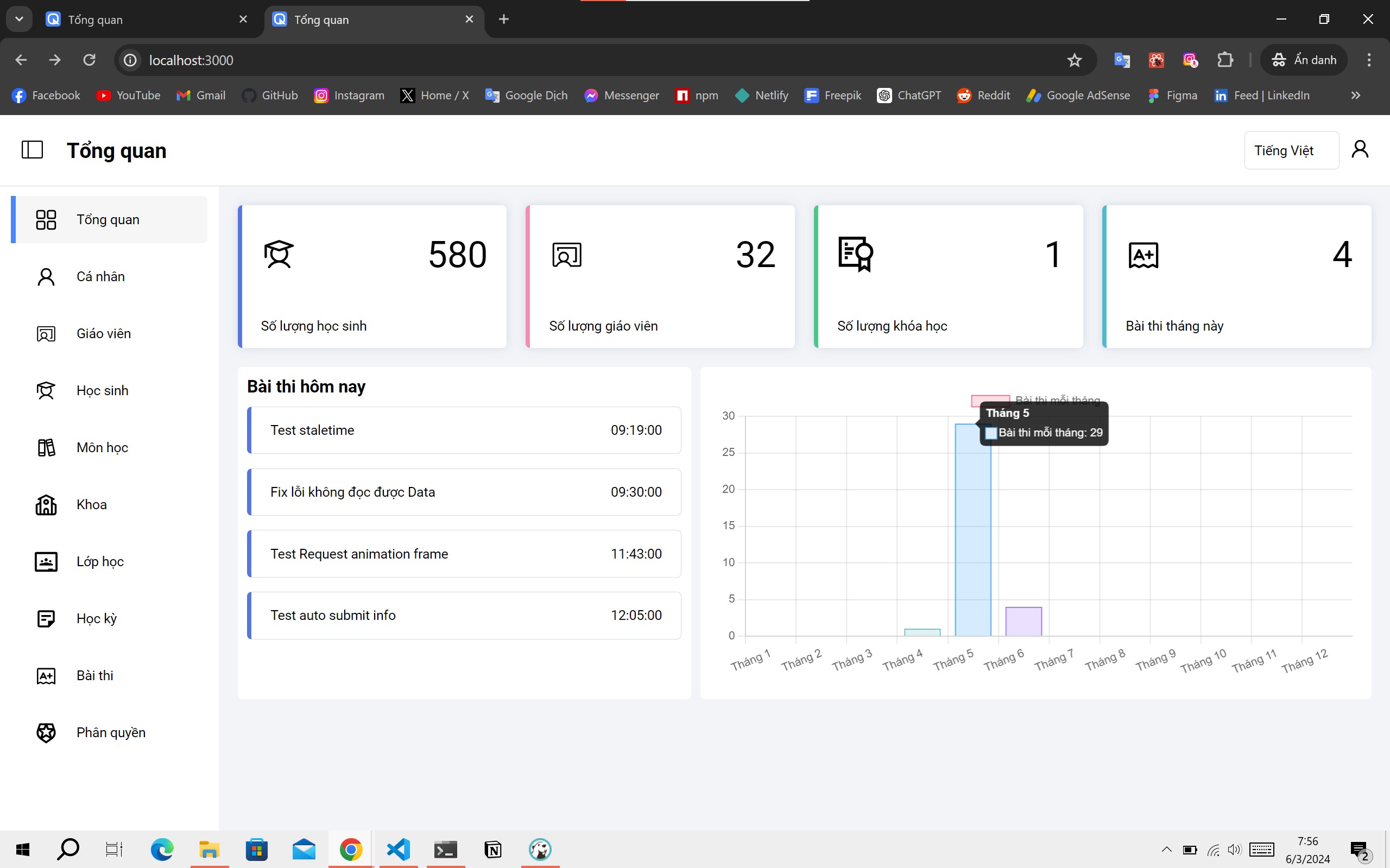The image size is (1390, 868).
Task: Open Học sinh sidebar item
Action: (109, 390)
